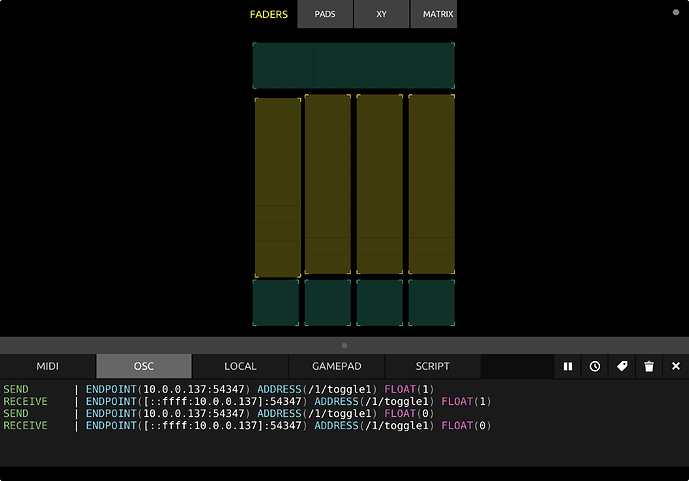Switch to the PADS tab
689x481 pixels.
coord(325,14)
